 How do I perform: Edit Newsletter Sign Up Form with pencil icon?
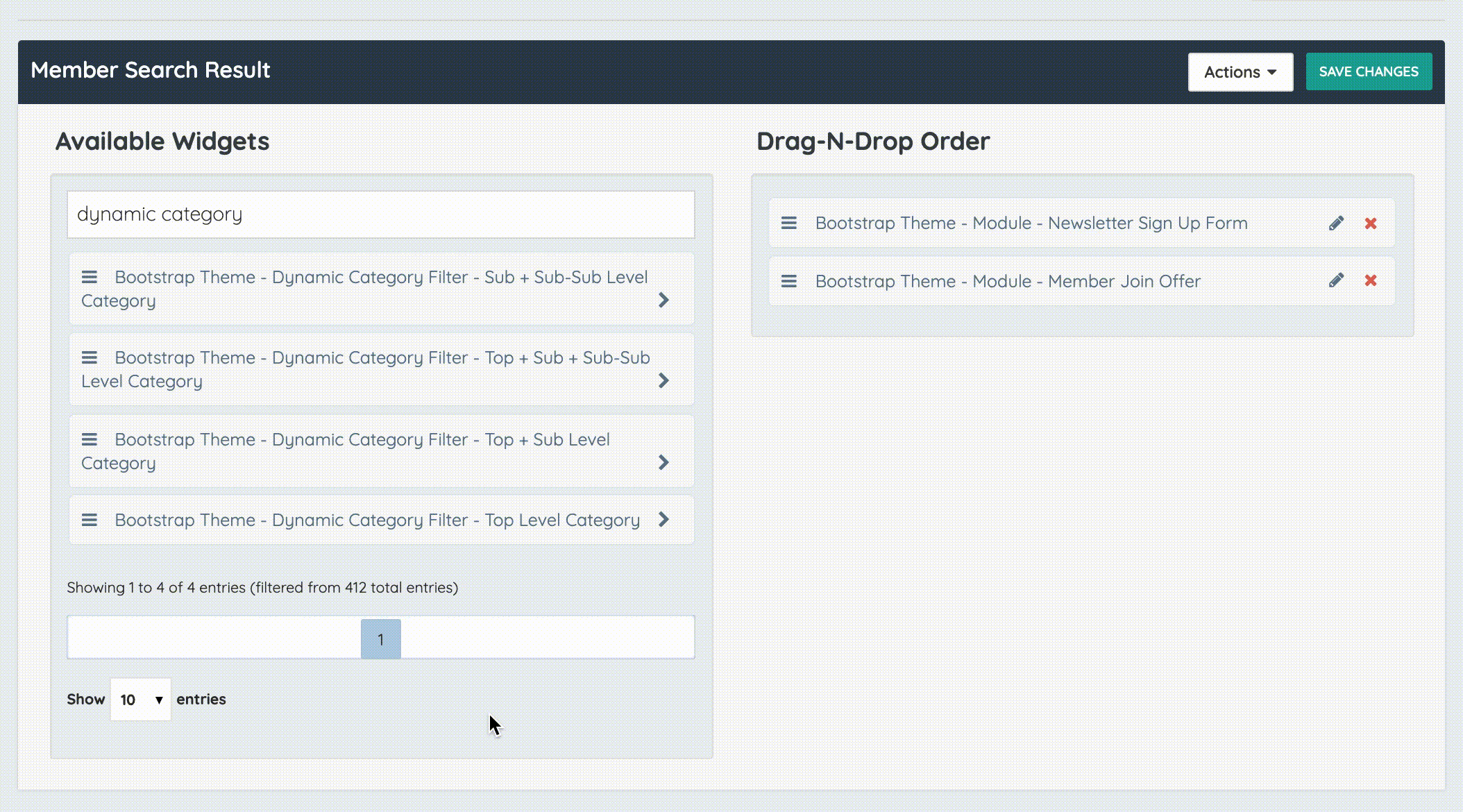click(1336, 223)
